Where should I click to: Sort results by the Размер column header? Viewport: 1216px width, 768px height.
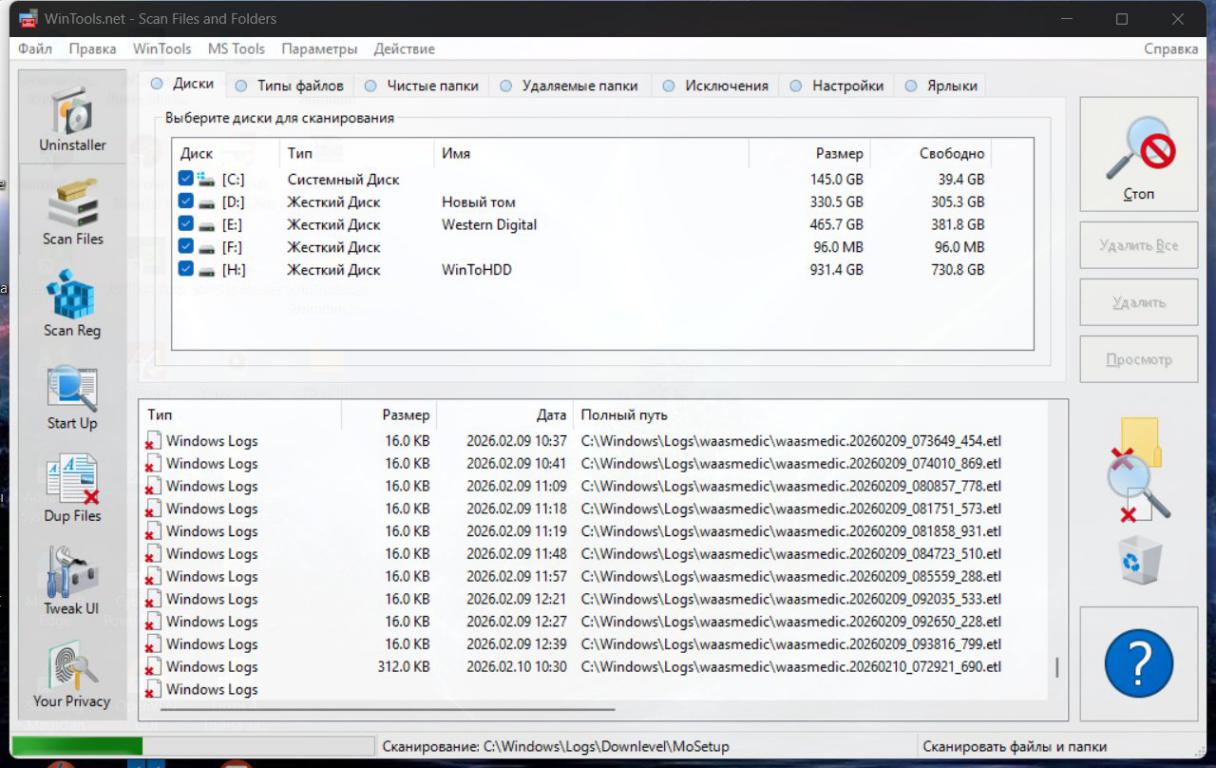(x=390, y=415)
